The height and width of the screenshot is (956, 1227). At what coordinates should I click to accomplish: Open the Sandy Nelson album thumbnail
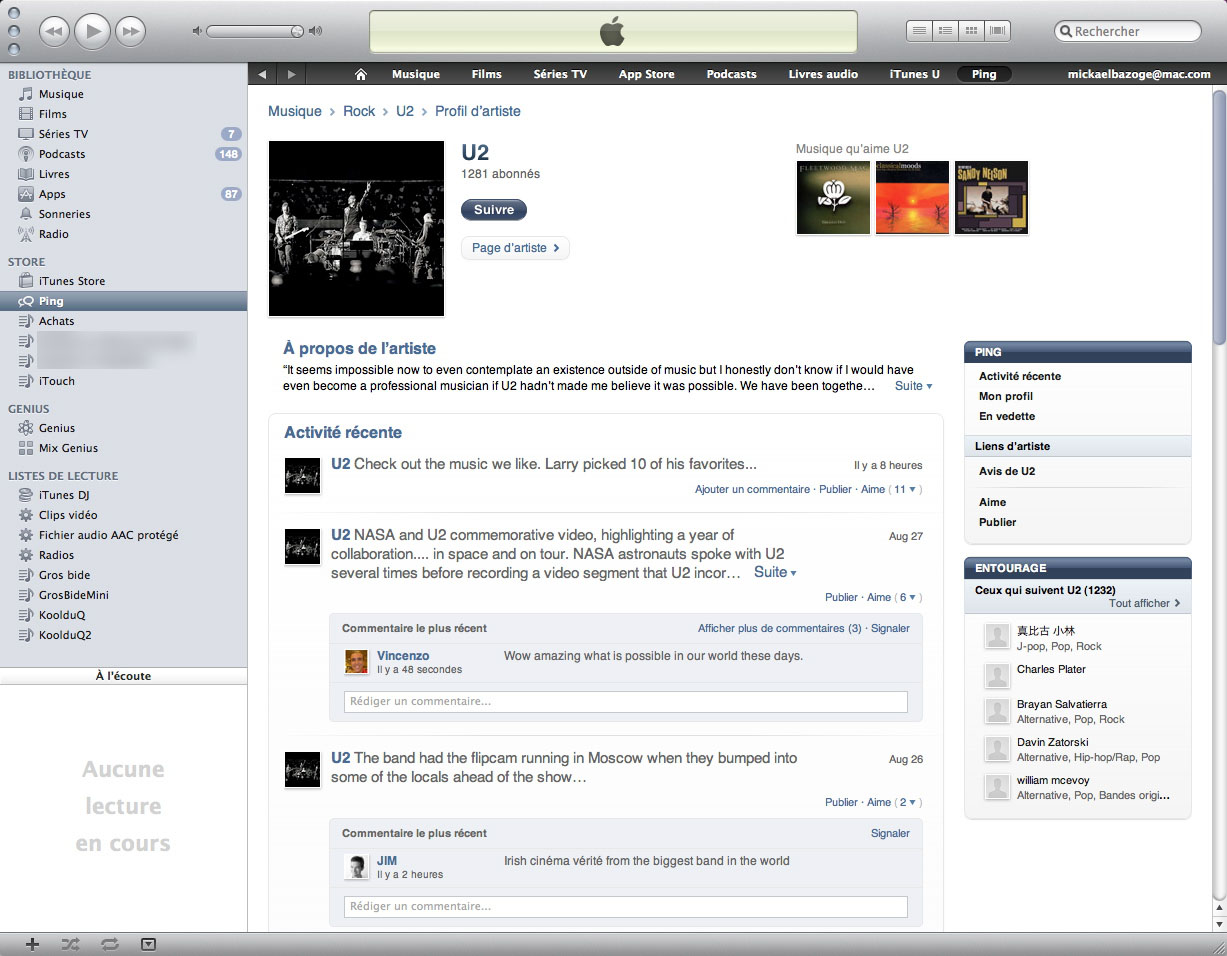click(x=991, y=197)
